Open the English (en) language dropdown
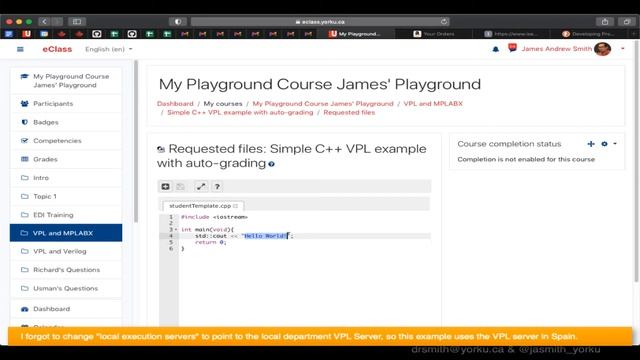The height and width of the screenshot is (360, 640). pos(109,49)
